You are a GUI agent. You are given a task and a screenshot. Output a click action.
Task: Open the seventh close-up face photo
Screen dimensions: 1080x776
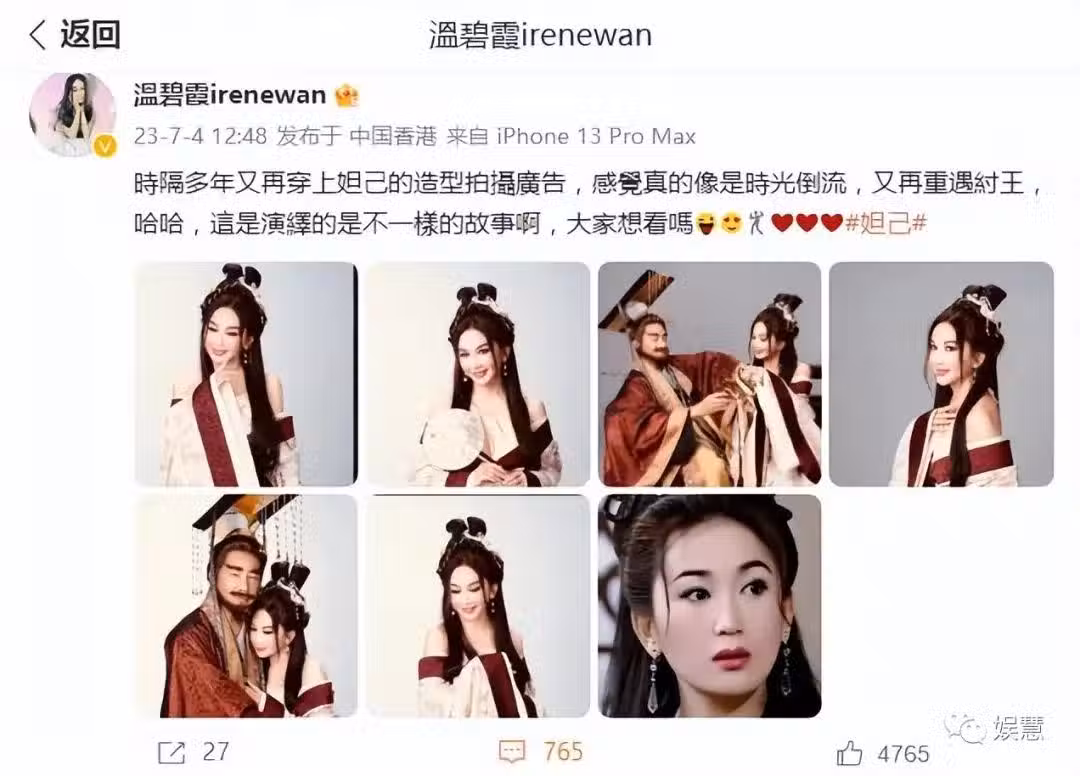point(709,606)
